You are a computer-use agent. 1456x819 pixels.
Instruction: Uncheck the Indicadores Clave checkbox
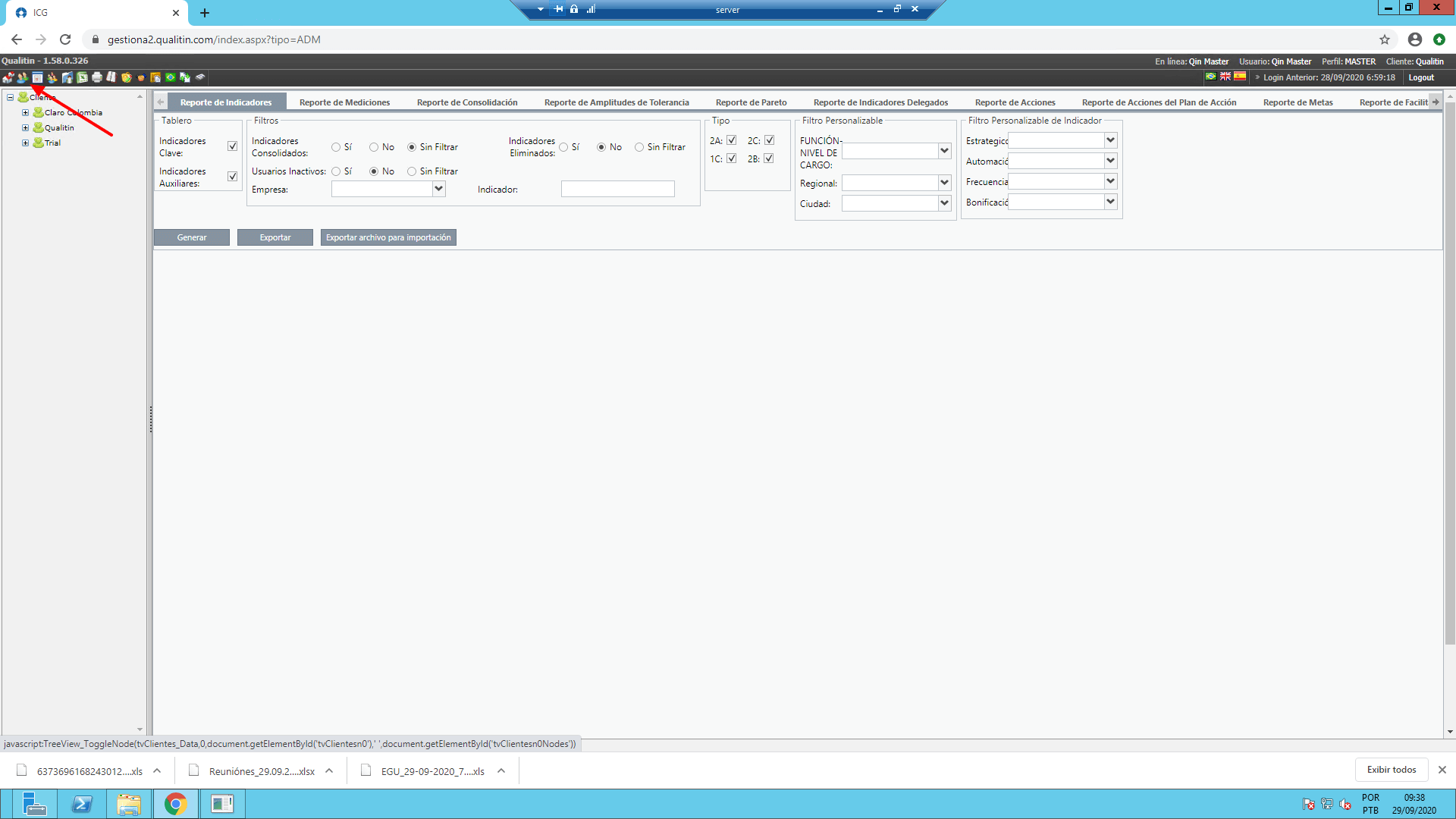[232, 146]
